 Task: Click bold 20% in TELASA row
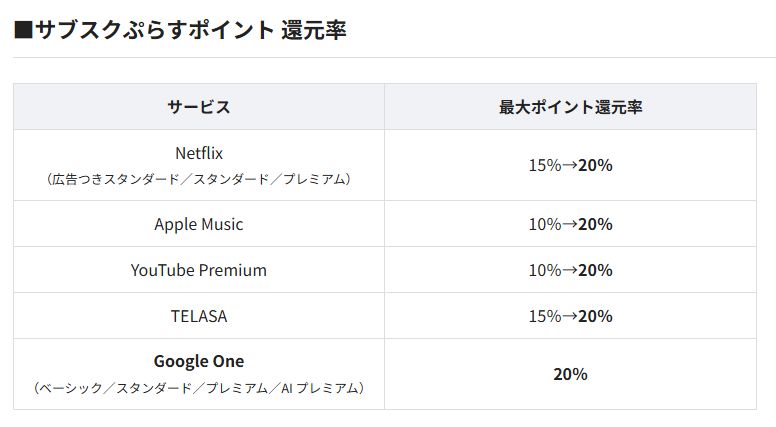[595, 316]
